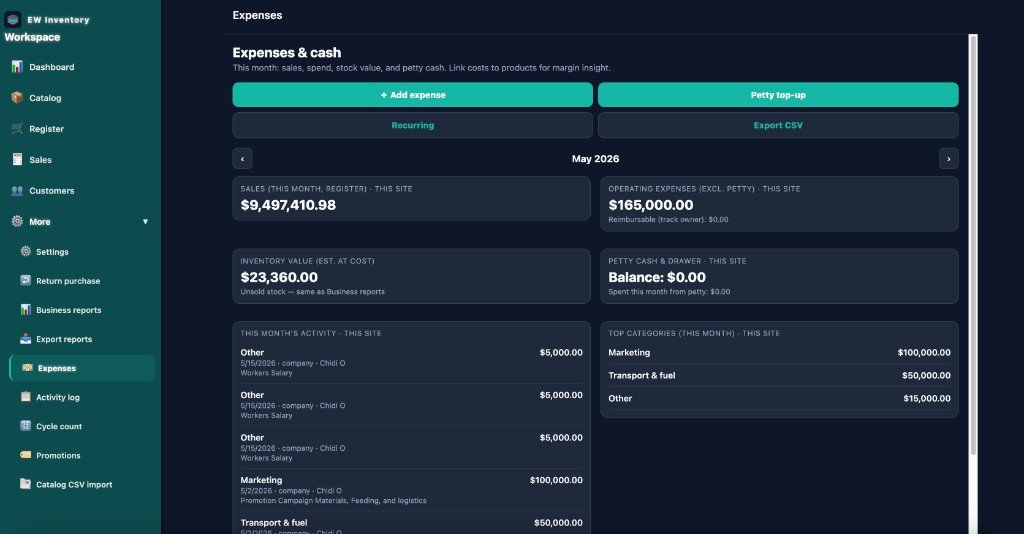The height and width of the screenshot is (534, 1024).
Task: Open Settings in the sidebar
Action: (52, 252)
